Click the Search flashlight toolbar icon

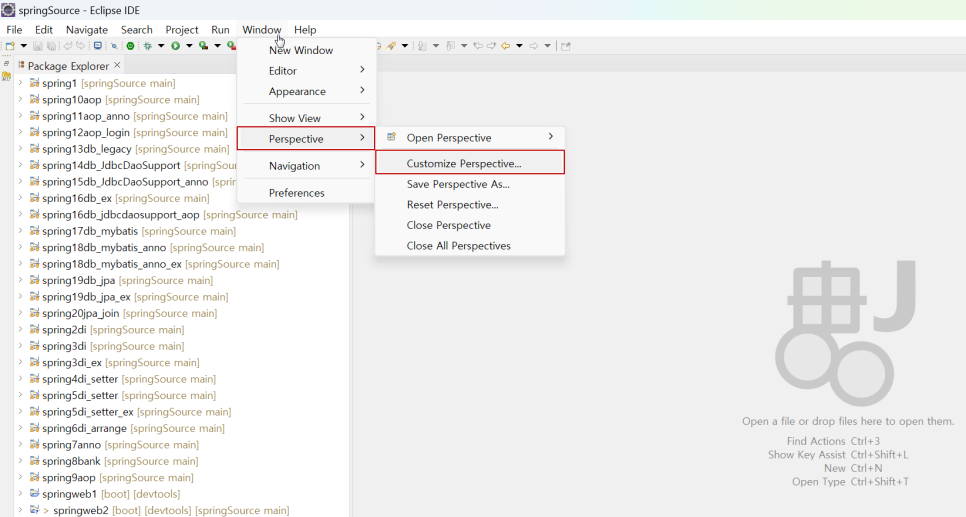click(391, 46)
